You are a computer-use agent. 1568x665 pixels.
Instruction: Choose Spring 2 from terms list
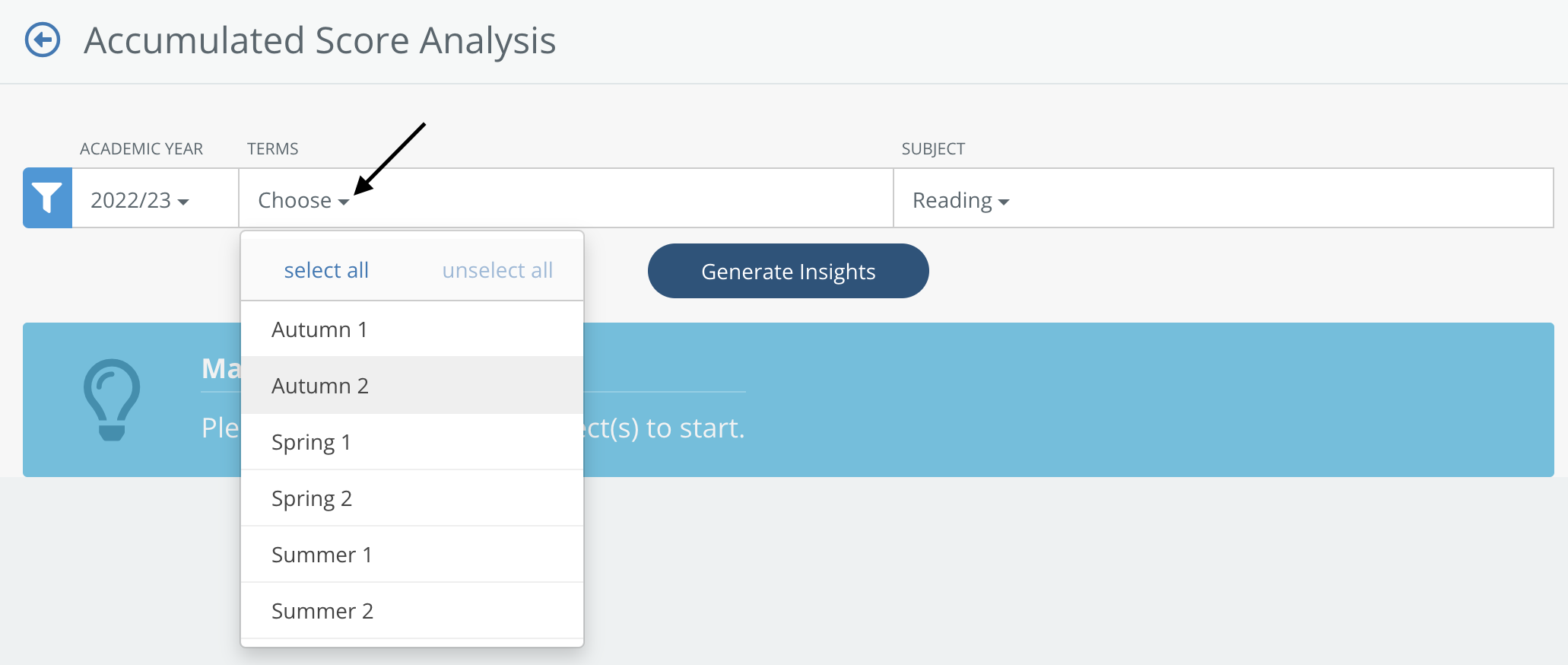point(412,498)
